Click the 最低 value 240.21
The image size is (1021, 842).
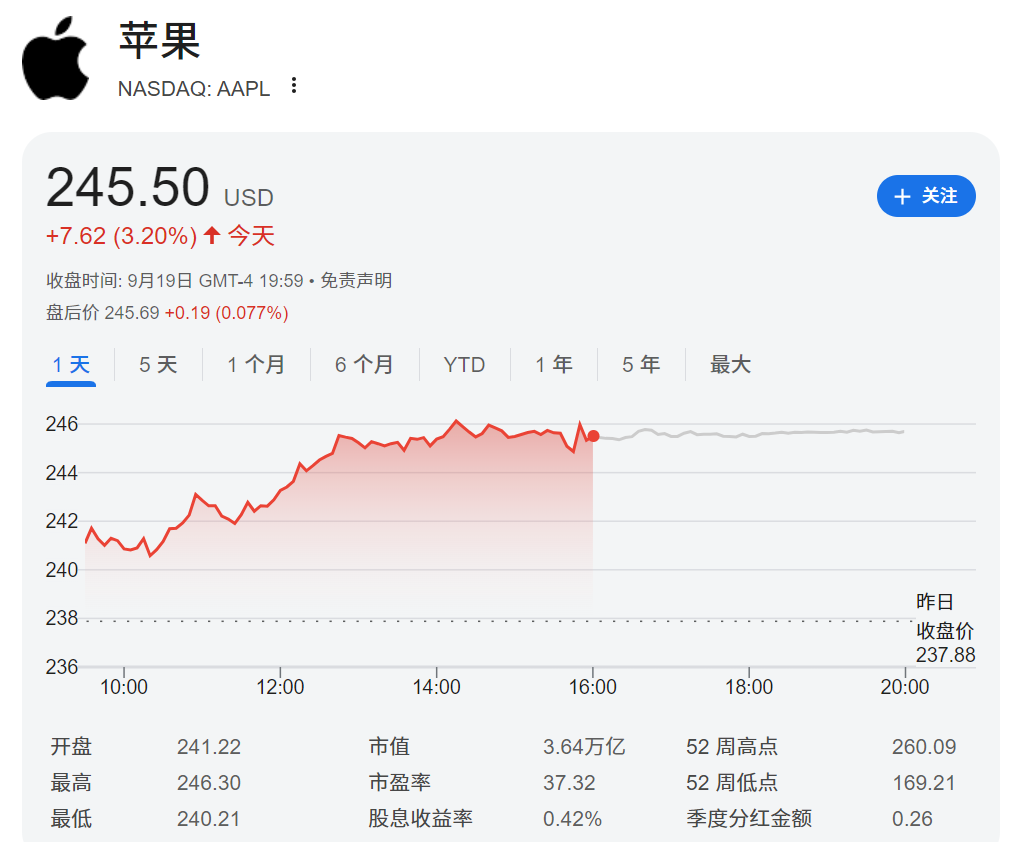click(x=209, y=818)
